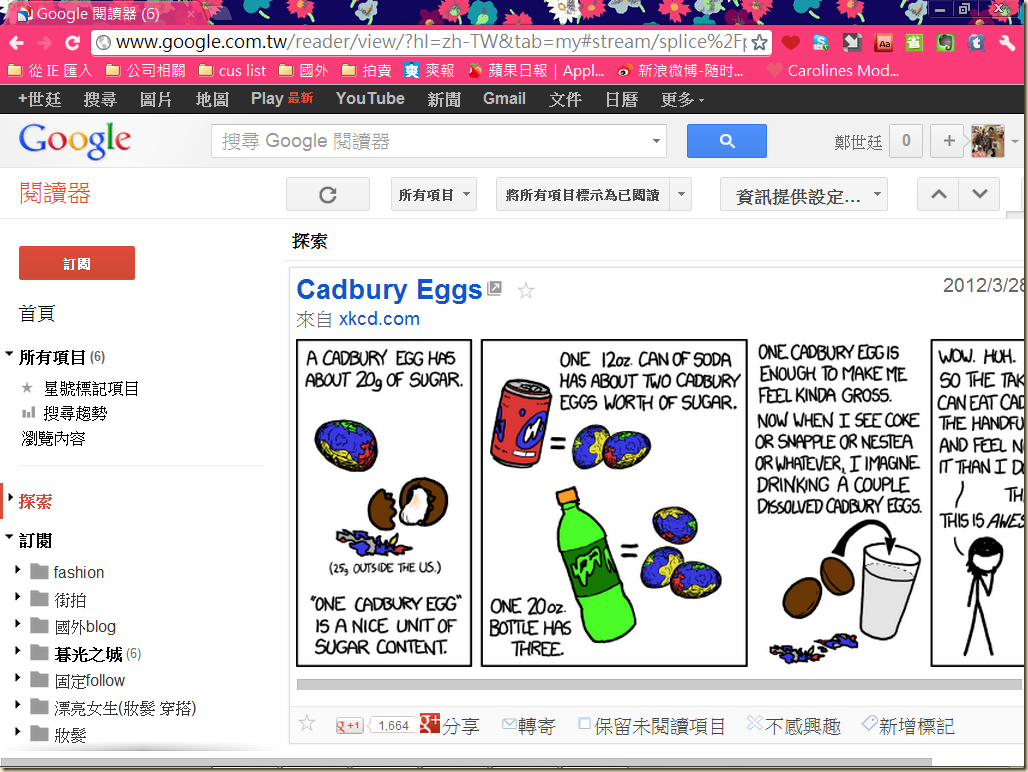1028x772 pixels.
Task: Bookmark this page with the address bar star
Action: point(759,43)
